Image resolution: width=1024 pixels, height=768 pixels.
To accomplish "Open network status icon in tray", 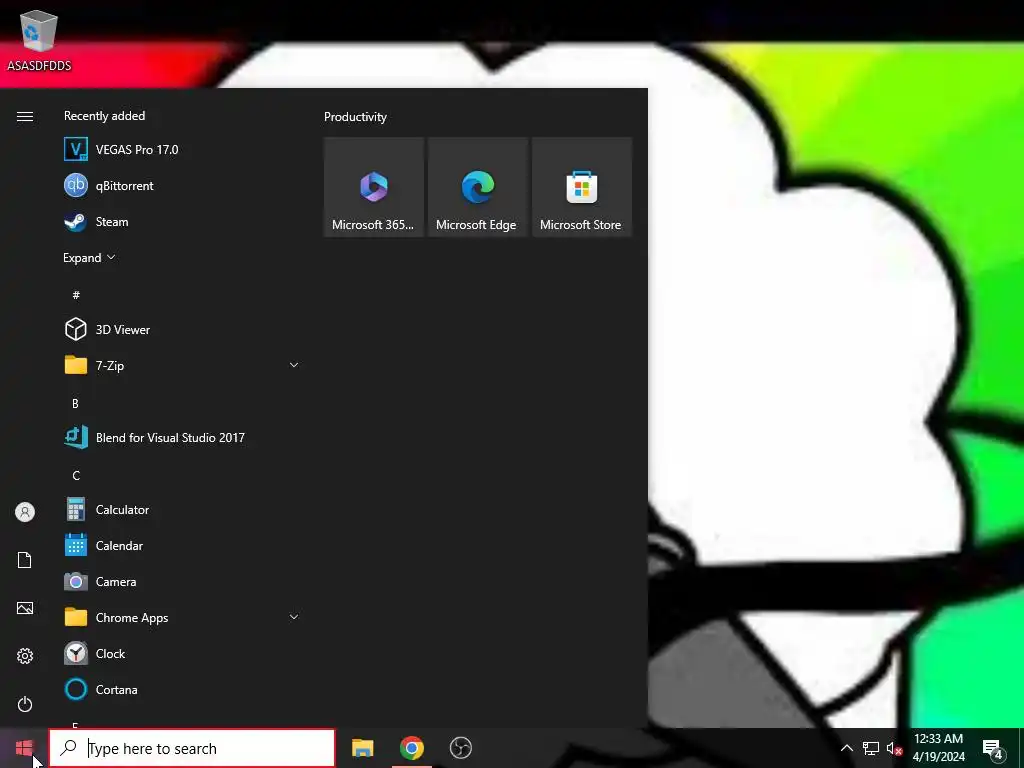I will 871,748.
